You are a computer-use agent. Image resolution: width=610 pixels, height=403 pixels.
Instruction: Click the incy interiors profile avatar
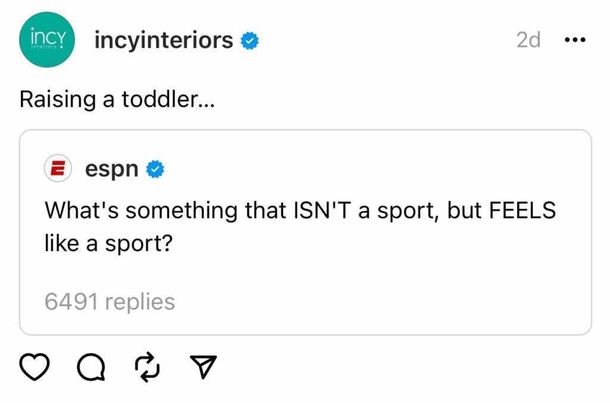tap(48, 41)
